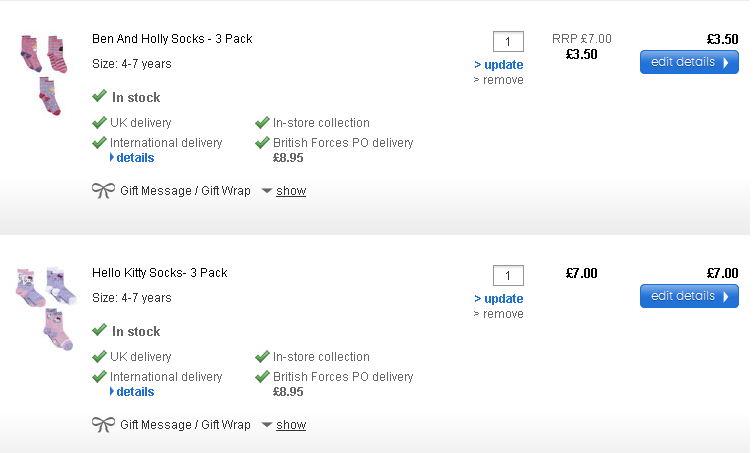753x453 pixels.
Task: Click quantity field for Hello Kitty Socks
Action: (x=508, y=276)
